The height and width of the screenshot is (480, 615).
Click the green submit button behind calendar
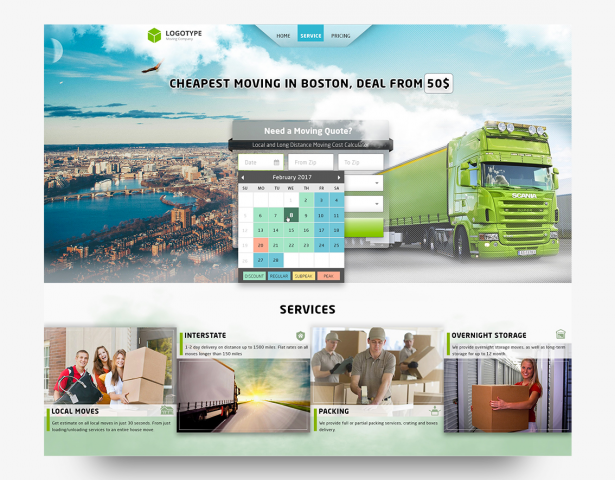pyautogui.click(x=364, y=227)
